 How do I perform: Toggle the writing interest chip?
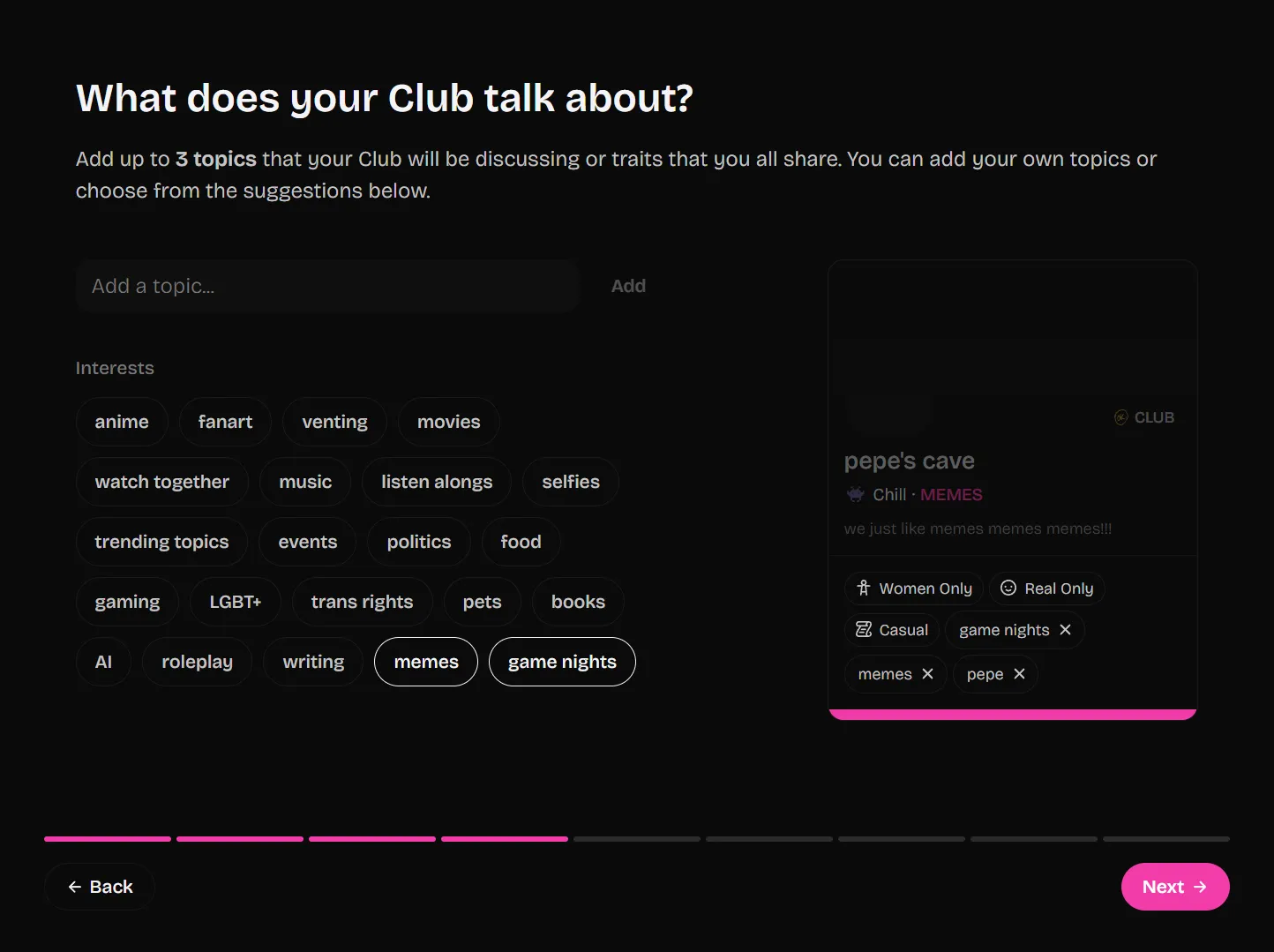pos(313,662)
